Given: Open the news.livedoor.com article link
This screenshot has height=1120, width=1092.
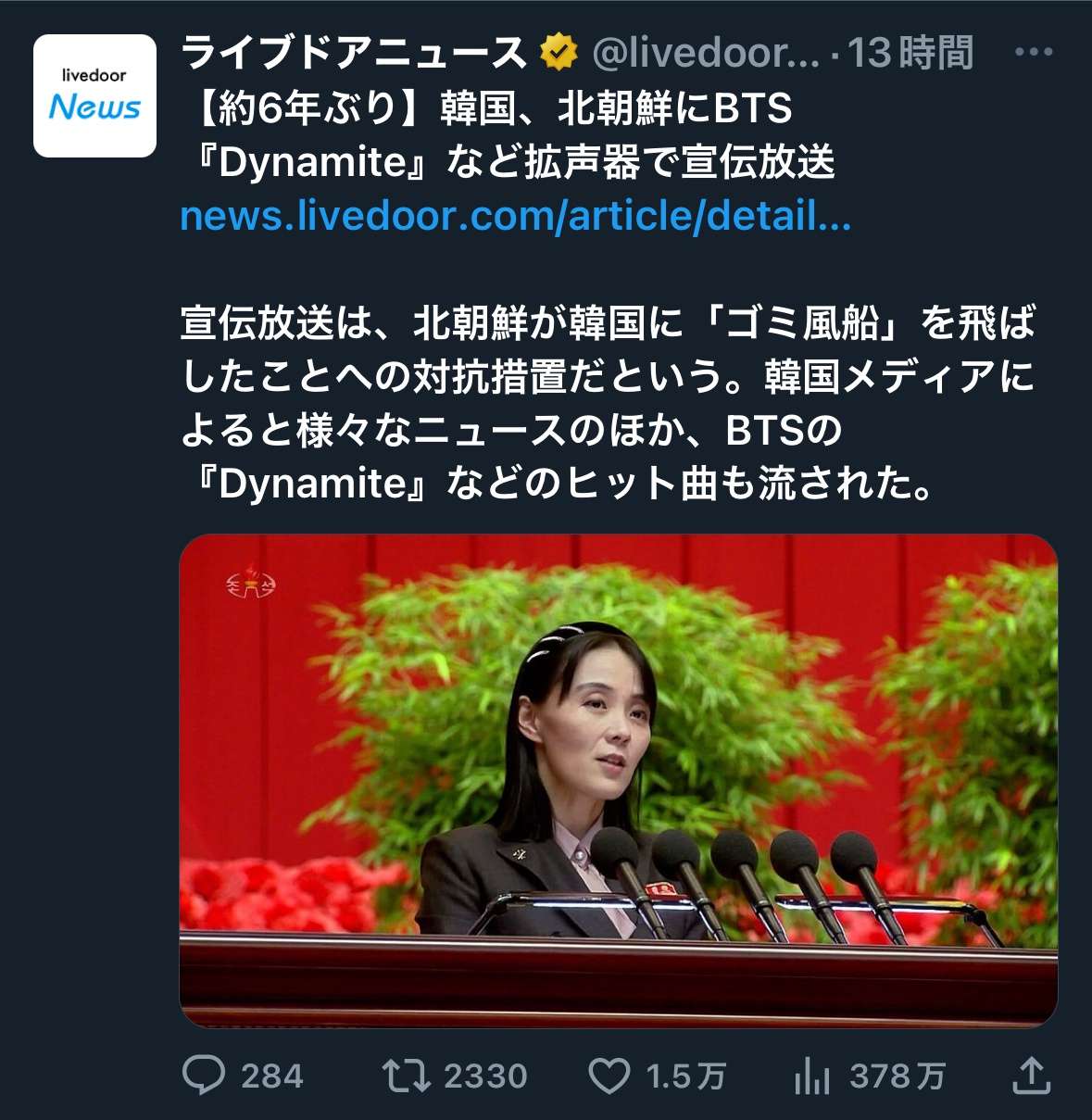Looking at the screenshot, I should 516,216.
